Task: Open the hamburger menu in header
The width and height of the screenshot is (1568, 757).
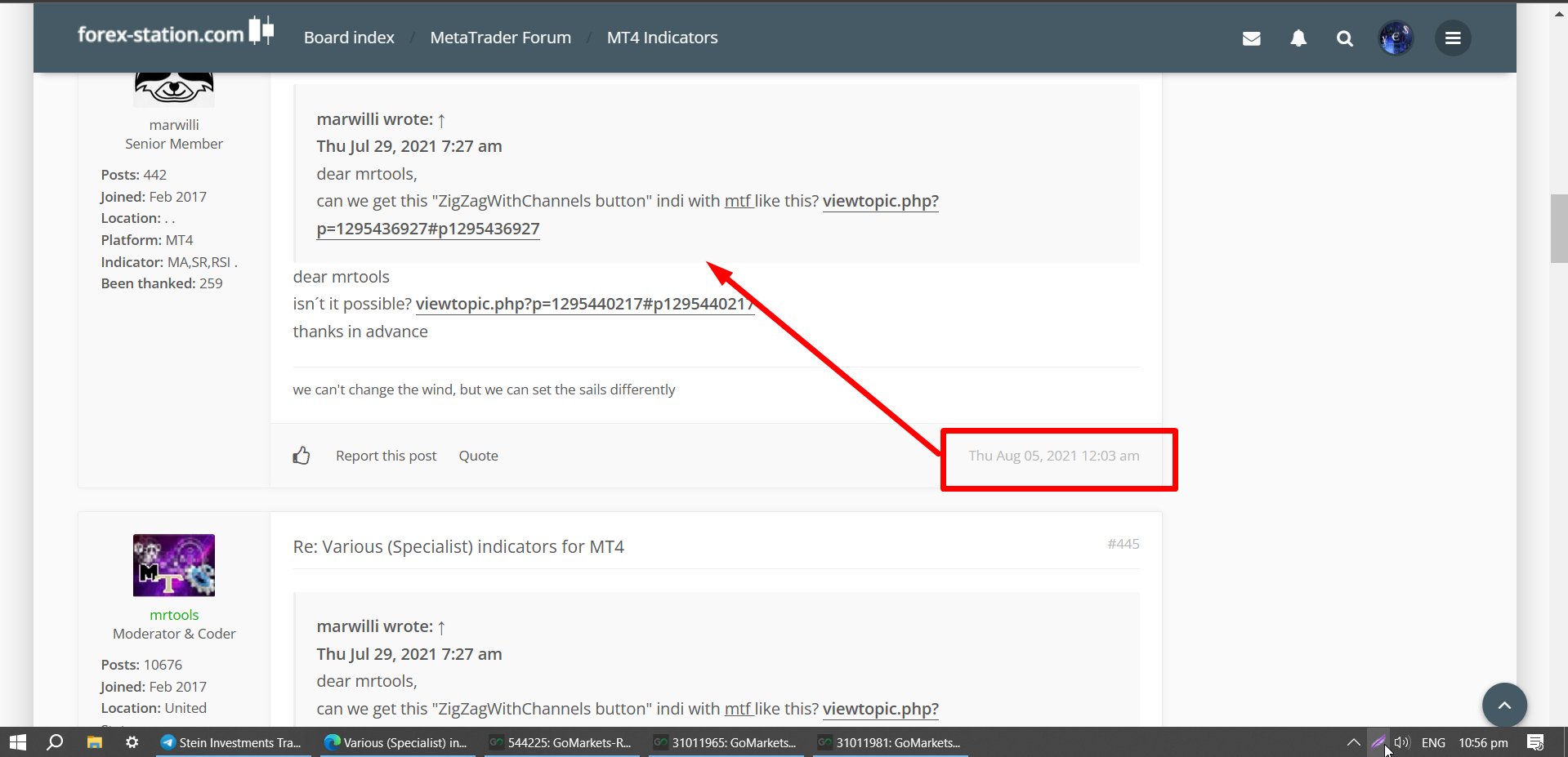Action: click(1453, 38)
